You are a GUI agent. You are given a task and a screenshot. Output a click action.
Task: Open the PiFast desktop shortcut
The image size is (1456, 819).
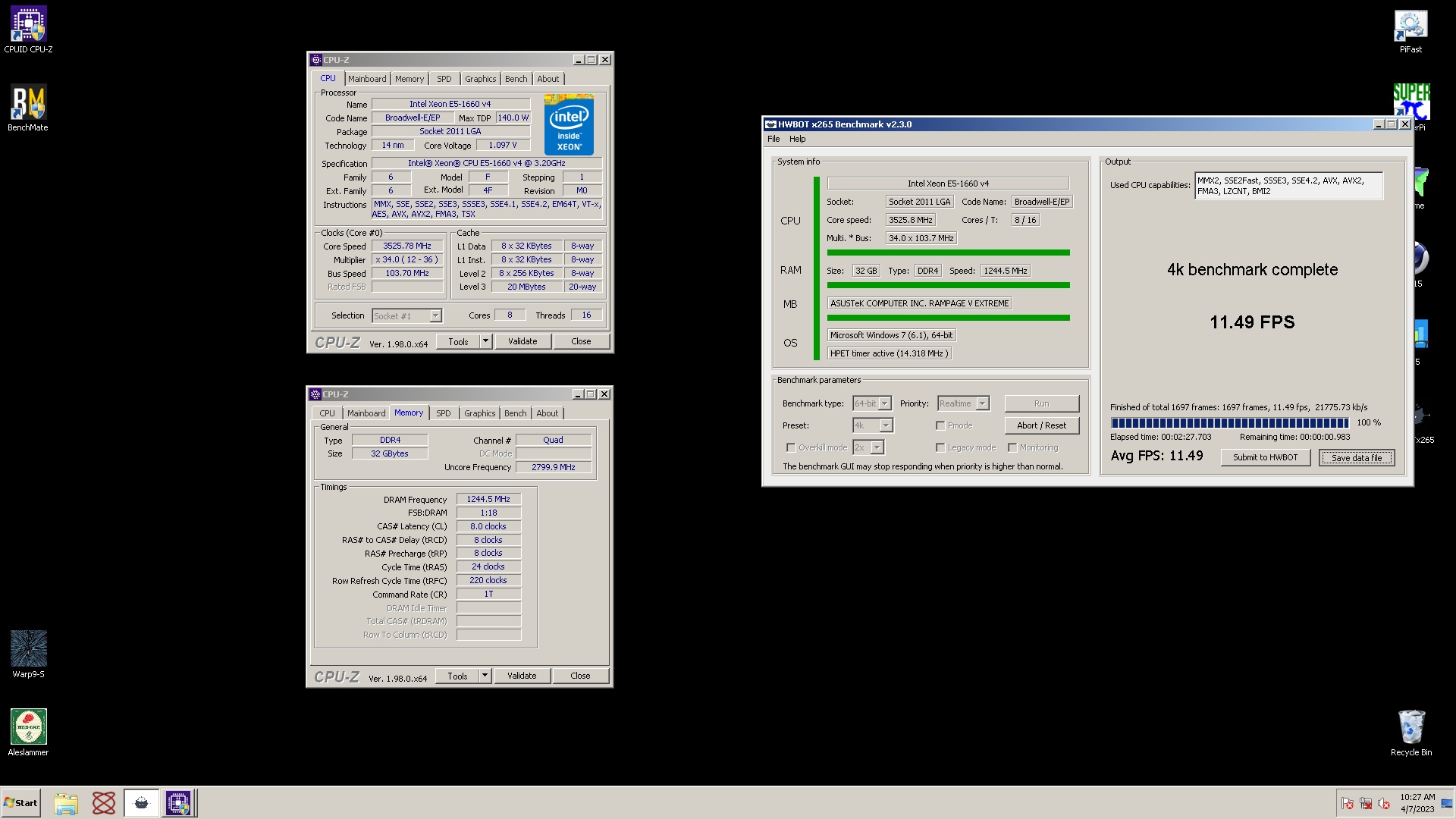point(1410,30)
